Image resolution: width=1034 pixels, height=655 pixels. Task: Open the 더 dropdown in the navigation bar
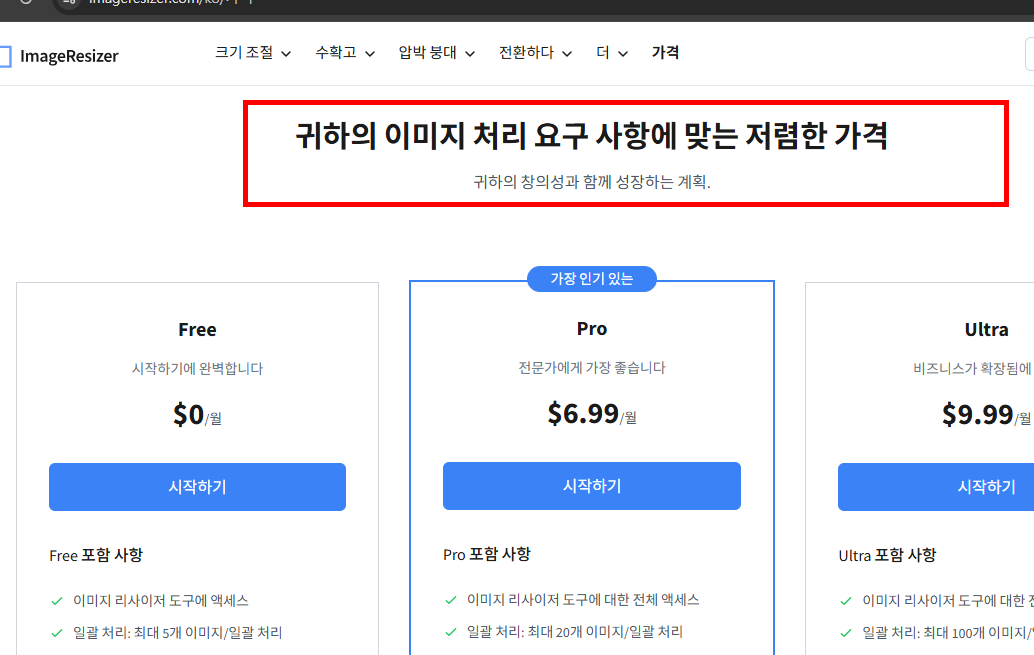609,53
